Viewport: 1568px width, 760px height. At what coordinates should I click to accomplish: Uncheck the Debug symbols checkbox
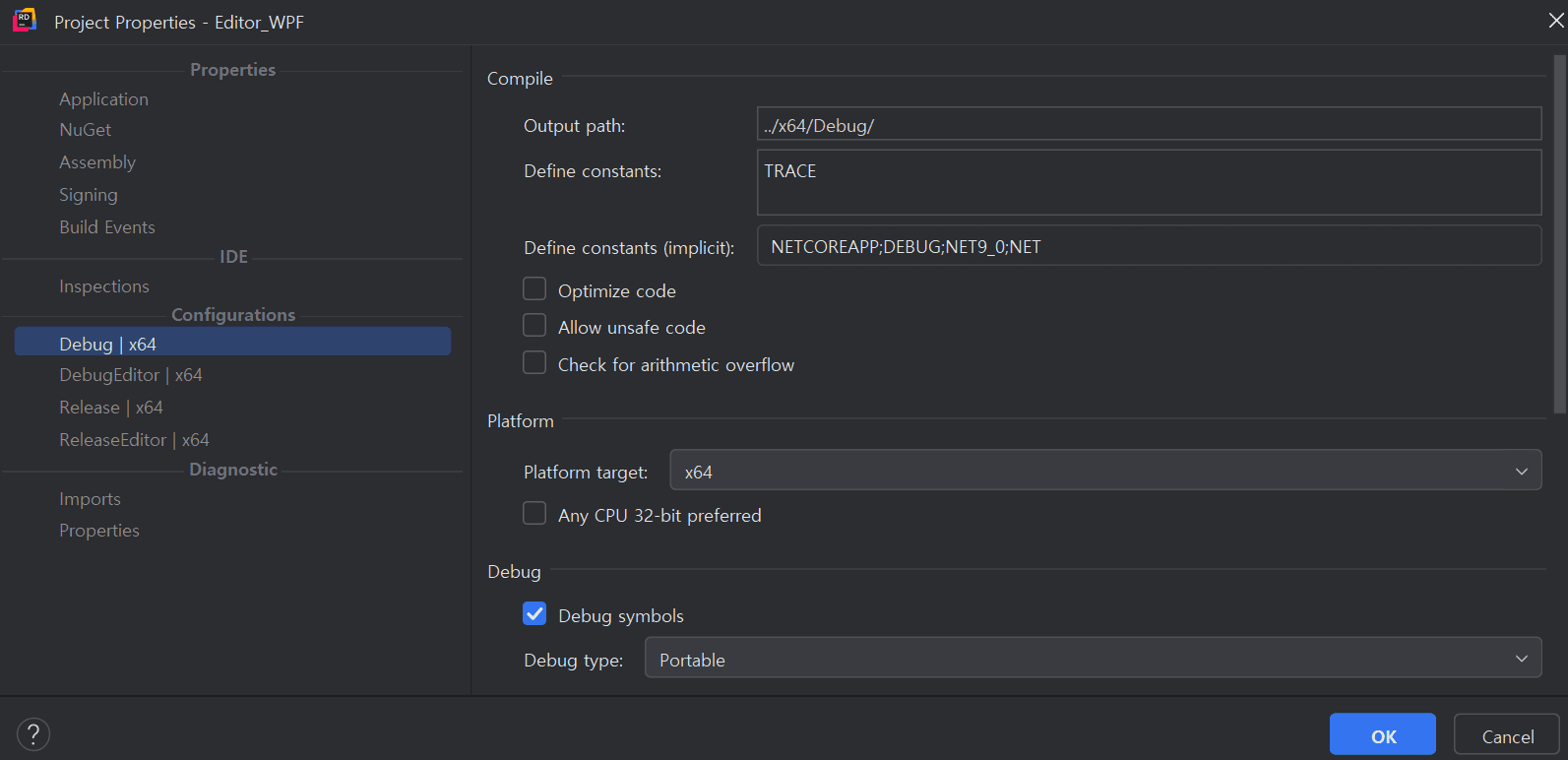534,613
